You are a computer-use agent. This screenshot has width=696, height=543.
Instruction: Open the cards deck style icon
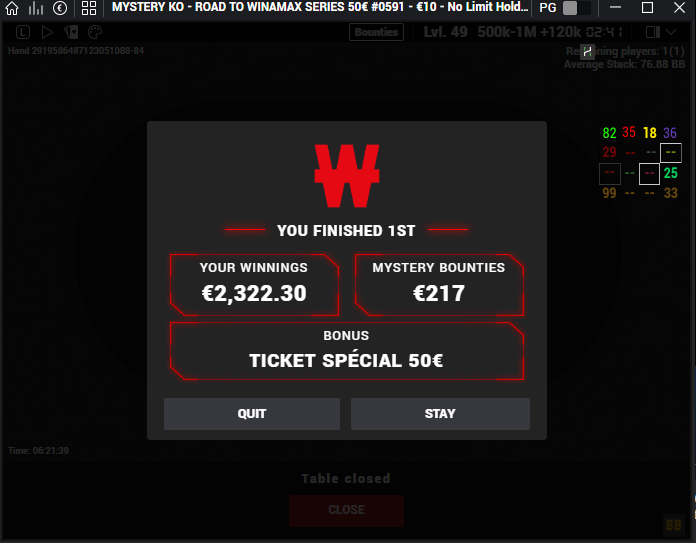tap(71, 32)
